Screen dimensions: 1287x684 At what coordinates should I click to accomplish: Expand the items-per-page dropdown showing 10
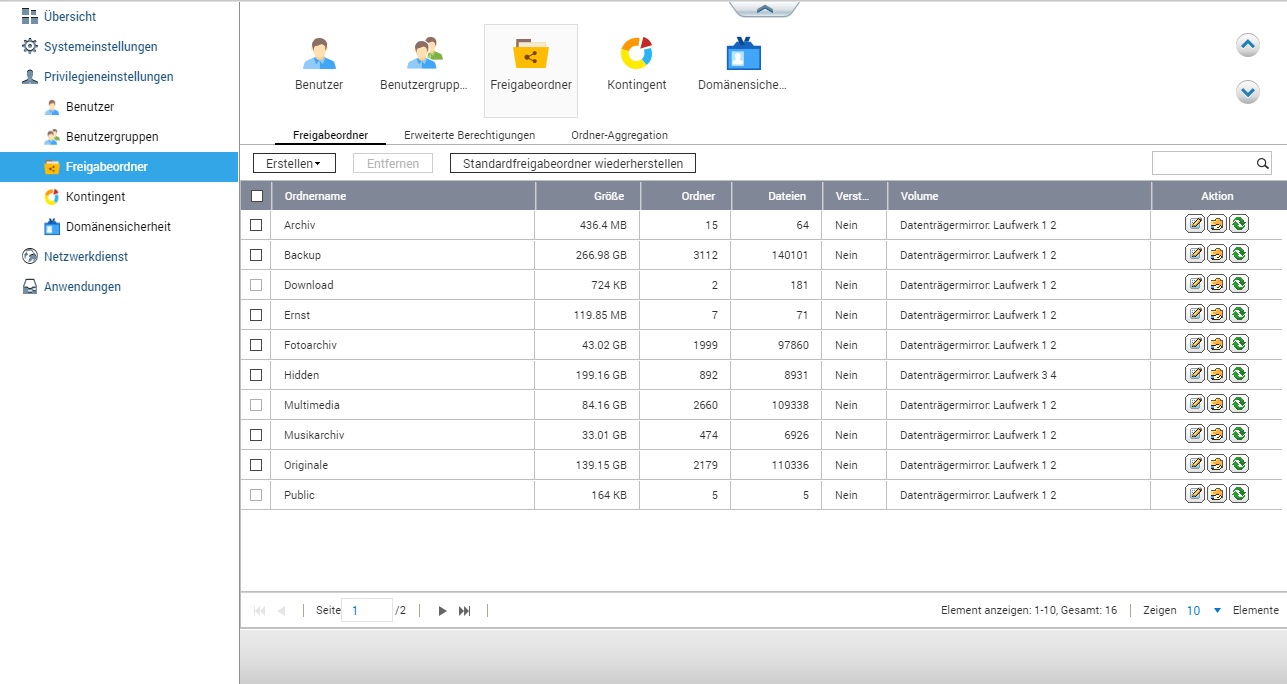pyautogui.click(x=1217, y=610)
